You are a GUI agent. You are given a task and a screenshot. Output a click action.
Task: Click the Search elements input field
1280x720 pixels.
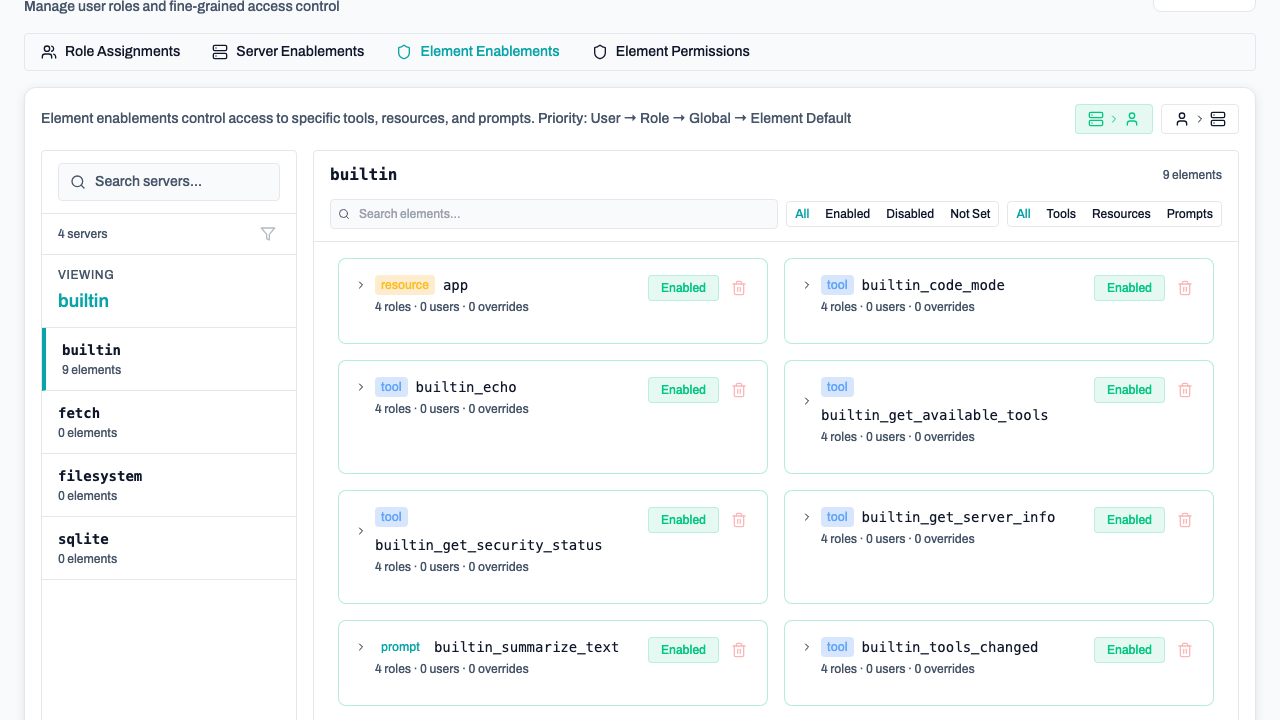554,214
